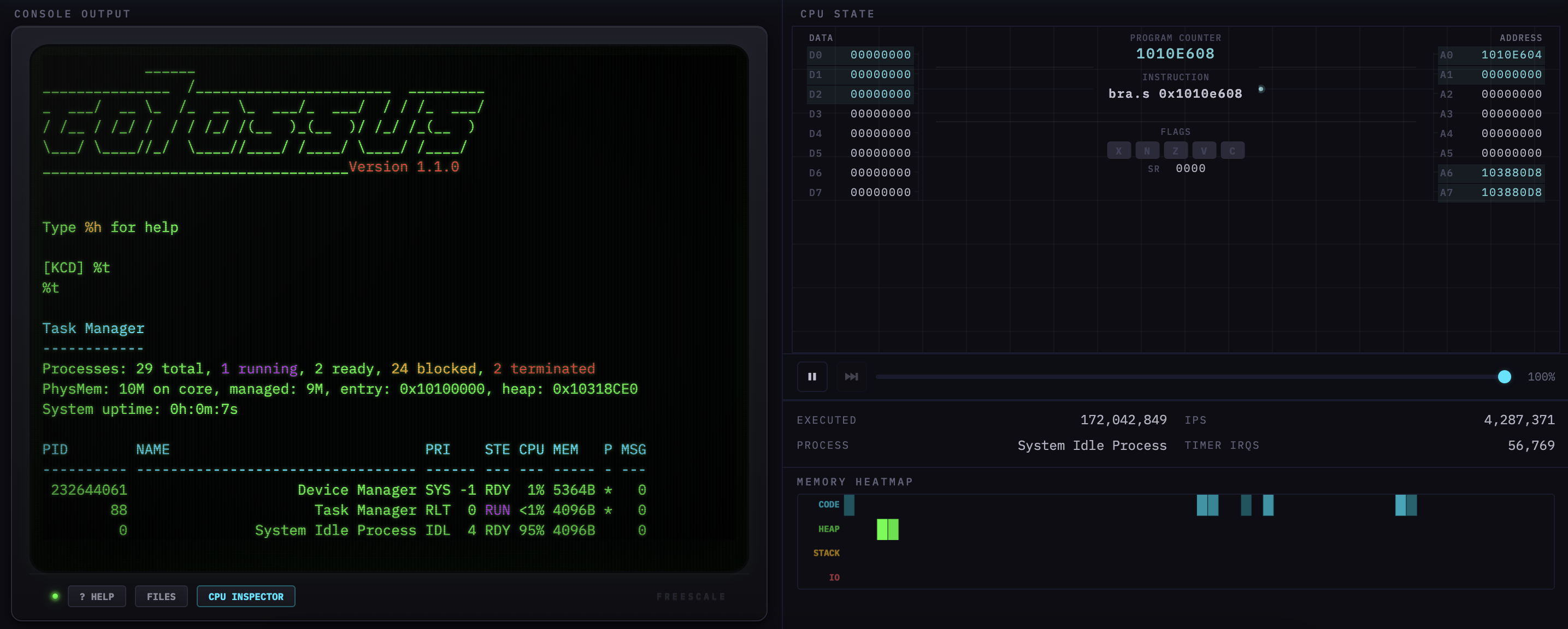
Task: Toggle the N flag
Action: (1147, 150)
